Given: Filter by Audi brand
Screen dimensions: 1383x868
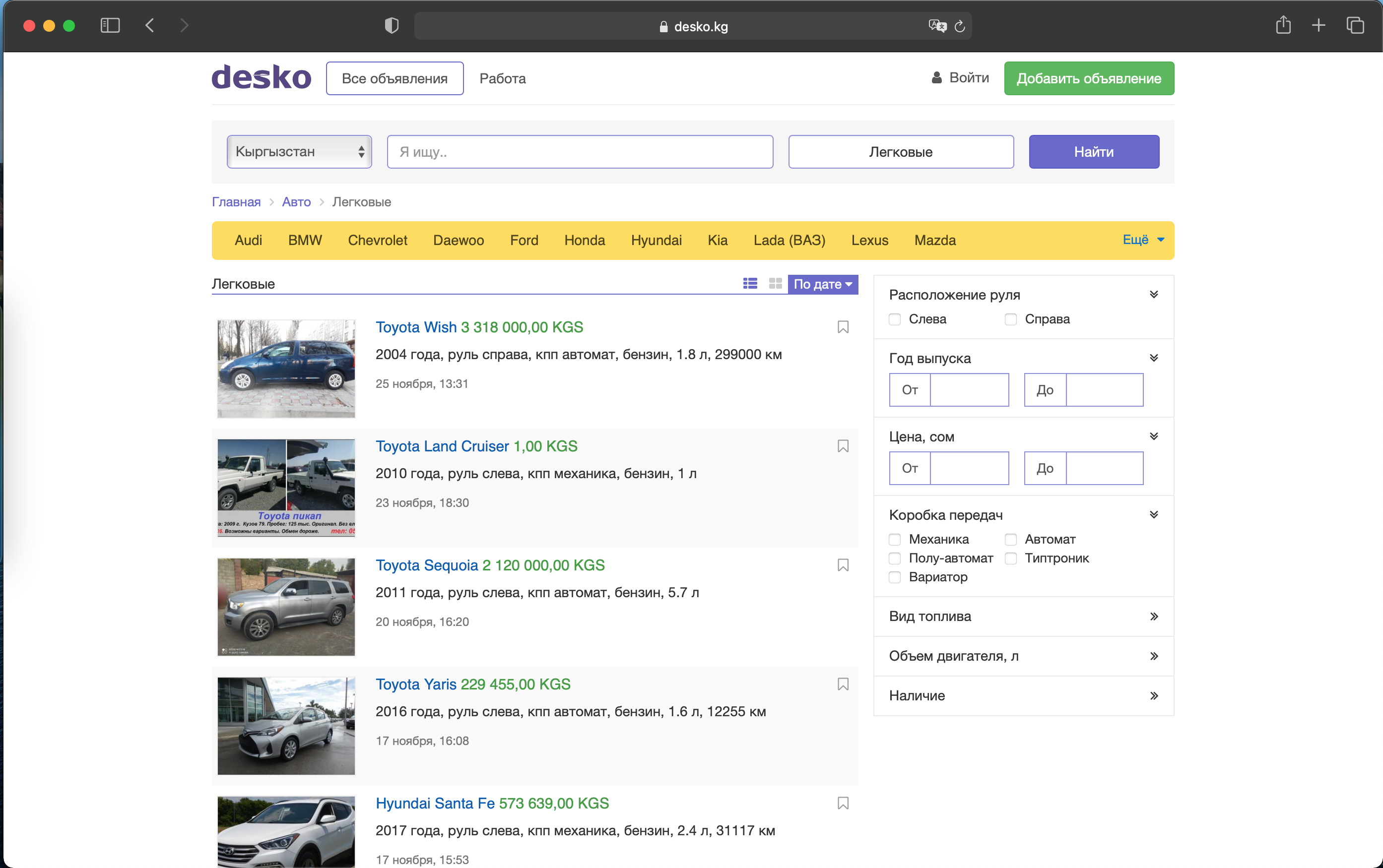Looking at the screenshot, I should [248, 240].
